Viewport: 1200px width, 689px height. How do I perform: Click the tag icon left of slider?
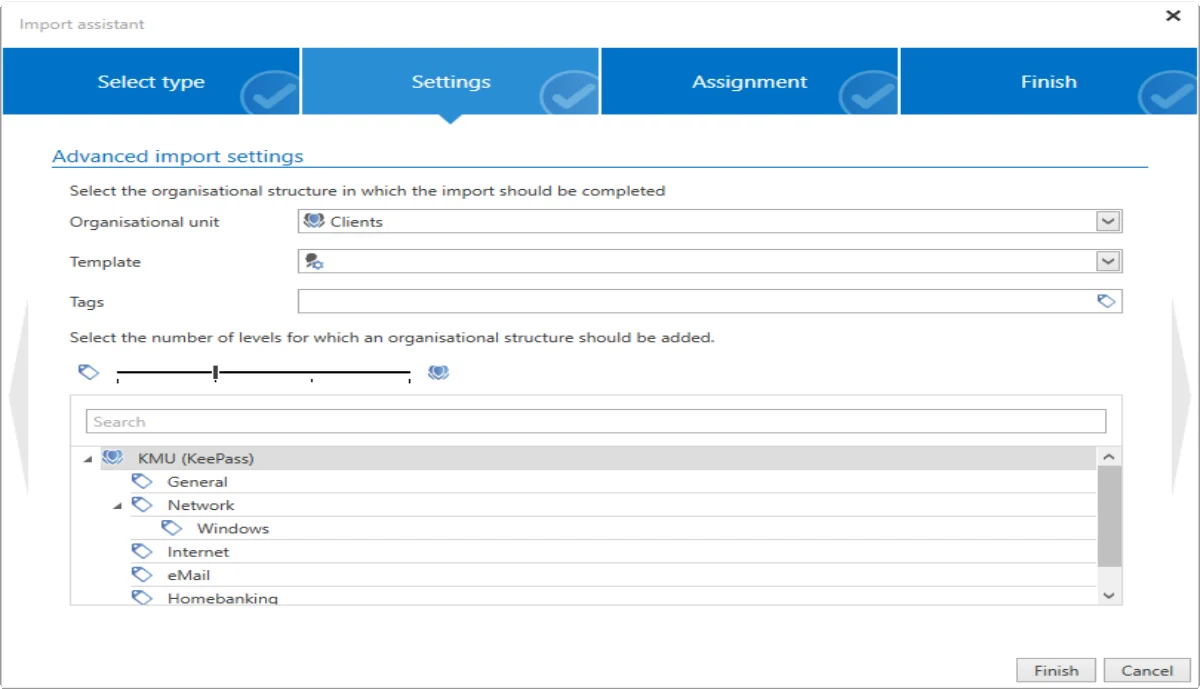click(89, 372)
